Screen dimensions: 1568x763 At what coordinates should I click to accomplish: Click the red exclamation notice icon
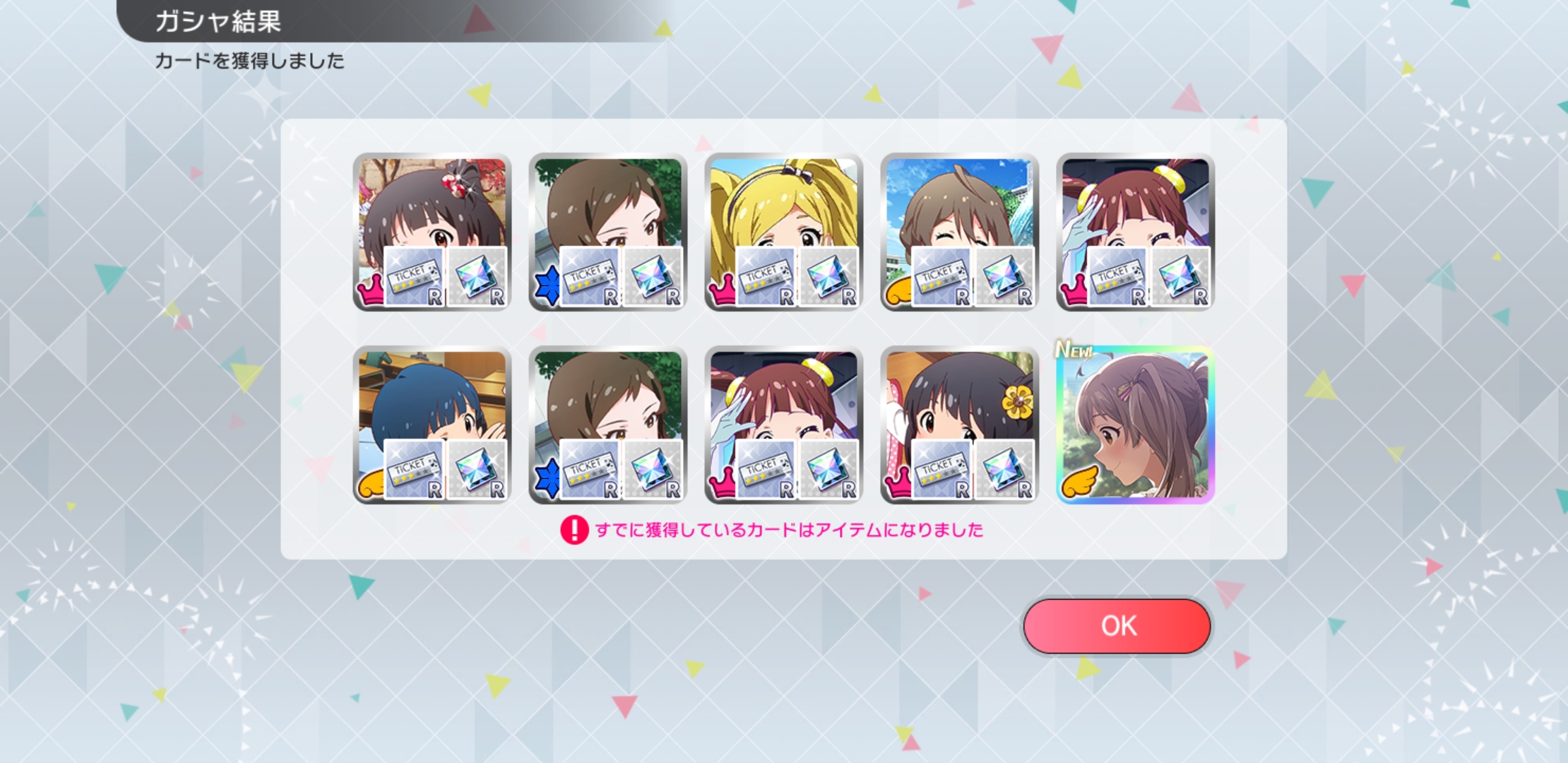[x=574, y=530]
